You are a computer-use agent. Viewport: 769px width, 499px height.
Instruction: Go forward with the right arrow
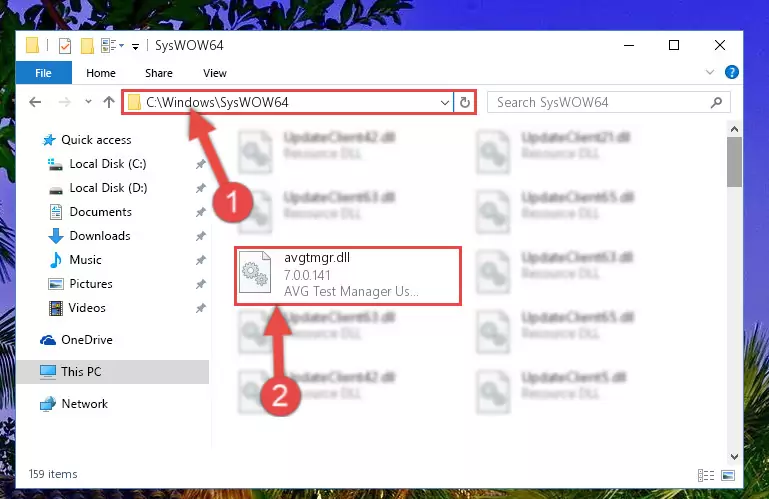(x=64, y=102)
